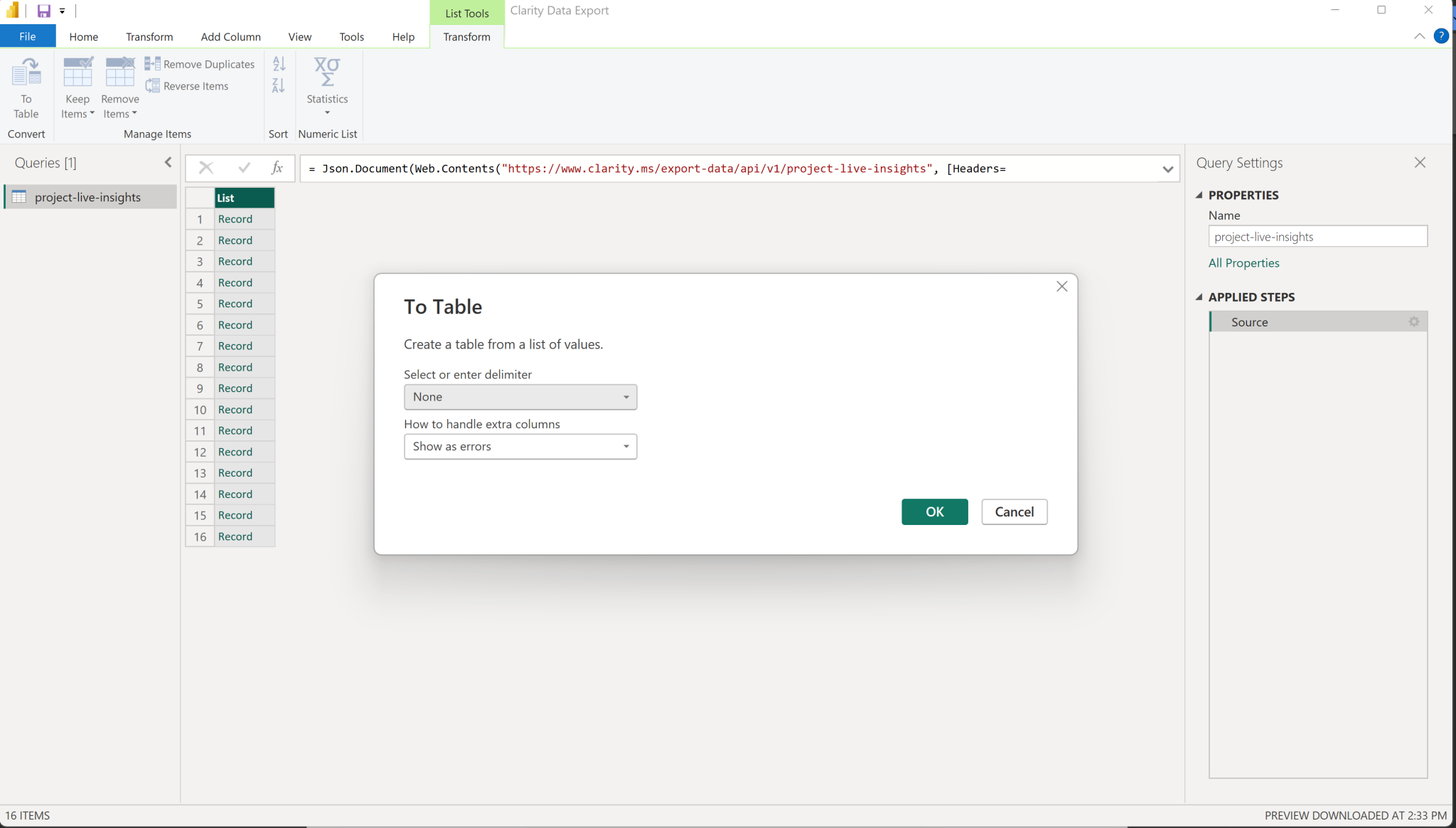The image size is (1456, 828).
Task: Click the Remove Duplicates icon
Action: 153,63
